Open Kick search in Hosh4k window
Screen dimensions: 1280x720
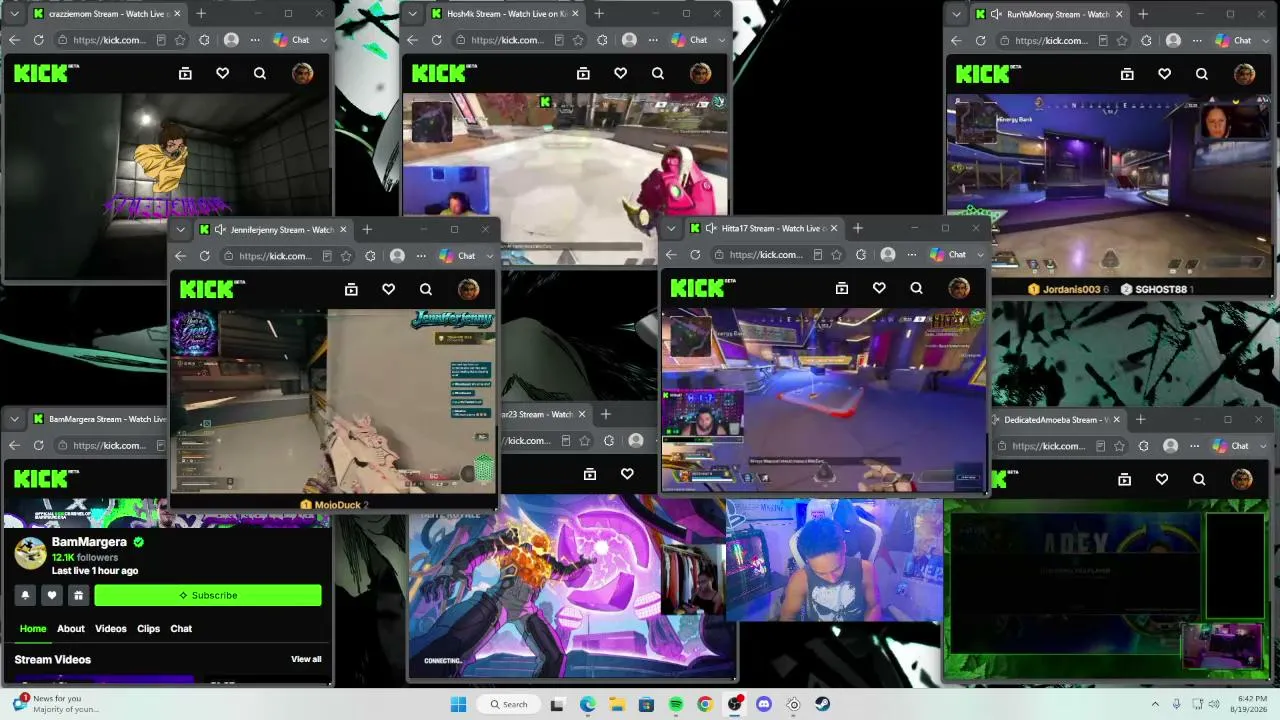[x=658, y=73]
